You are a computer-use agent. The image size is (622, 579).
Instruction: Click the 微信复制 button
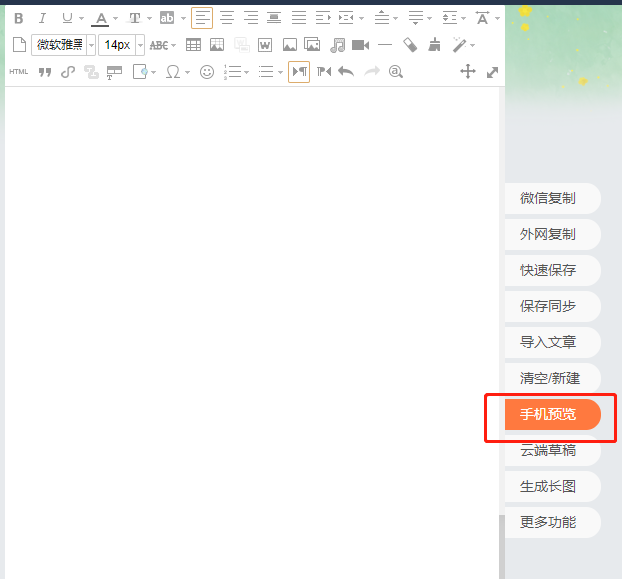point(553,198)
